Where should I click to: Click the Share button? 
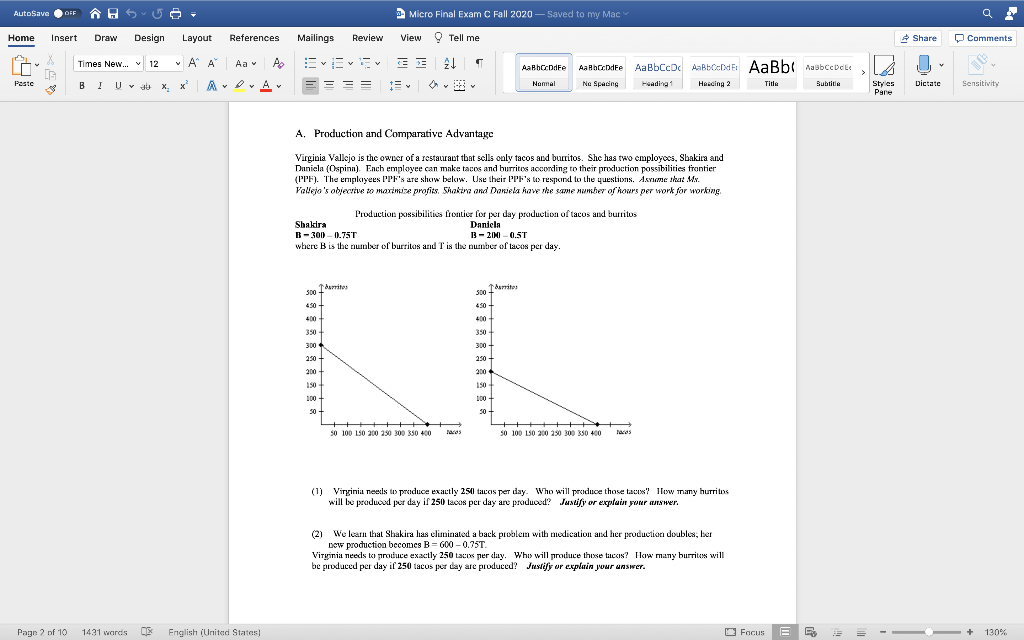(918, 38)
